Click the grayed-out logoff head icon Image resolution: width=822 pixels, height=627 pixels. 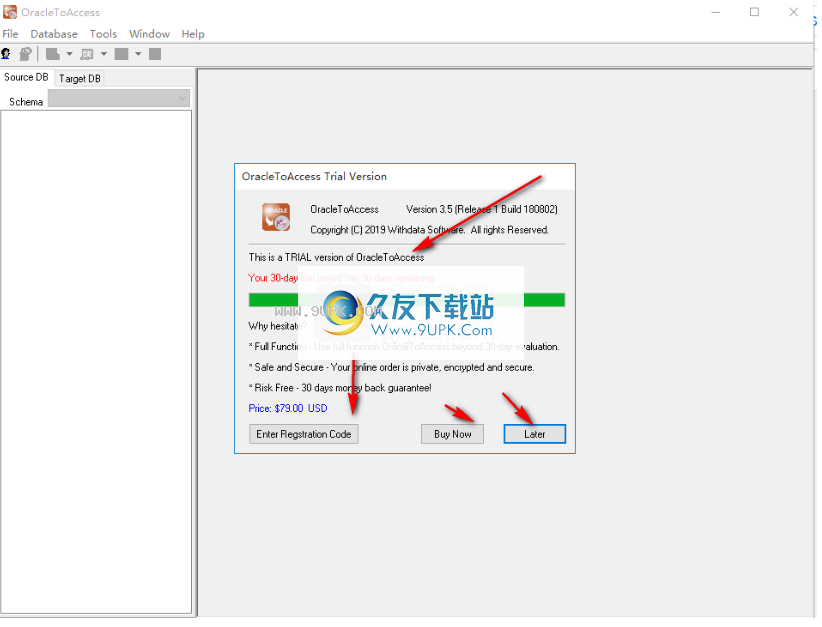(26, 54)
